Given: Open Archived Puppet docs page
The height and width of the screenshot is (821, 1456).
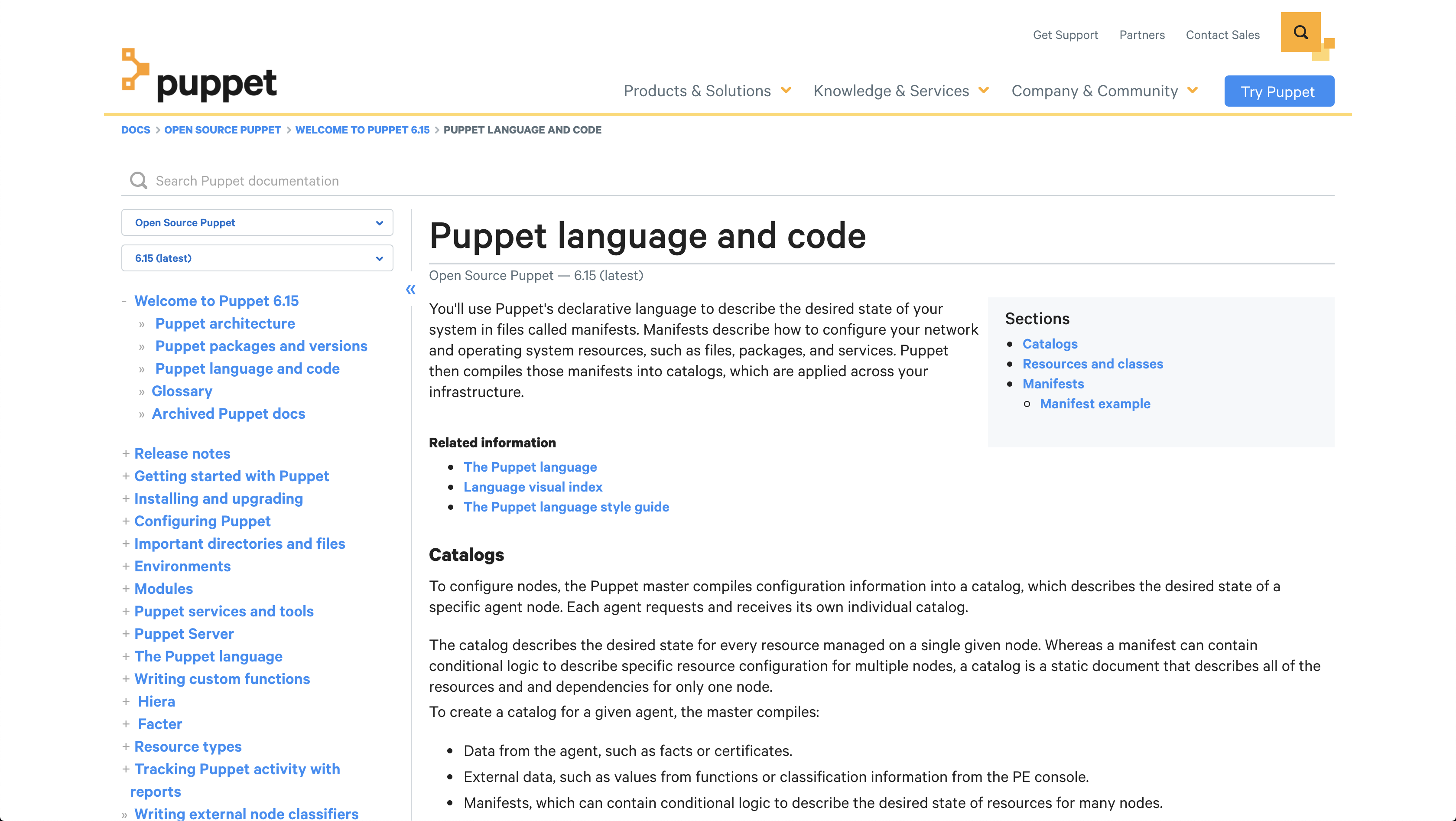Looking at the screenshot, I should click(228, 414).
